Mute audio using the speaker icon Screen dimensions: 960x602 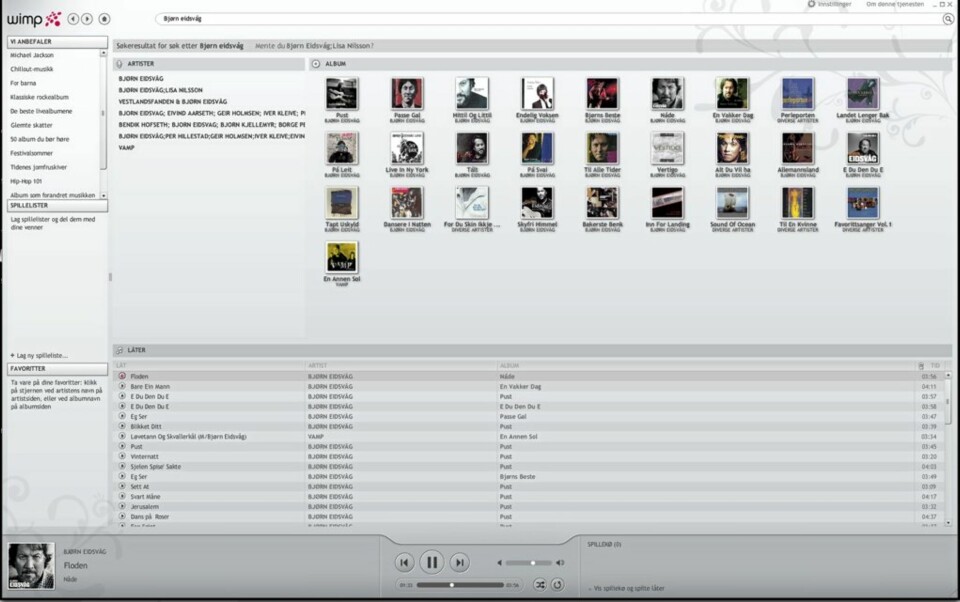point(499,563)
